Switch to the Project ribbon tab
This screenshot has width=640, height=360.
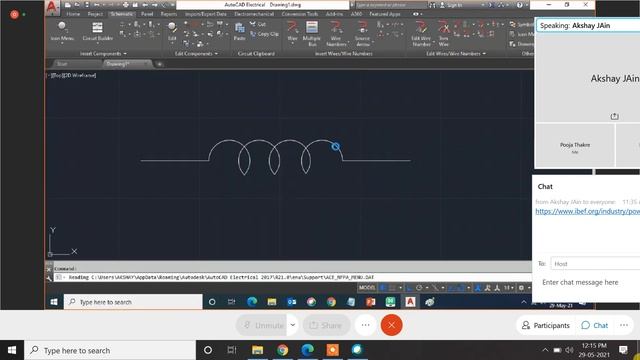95,14
